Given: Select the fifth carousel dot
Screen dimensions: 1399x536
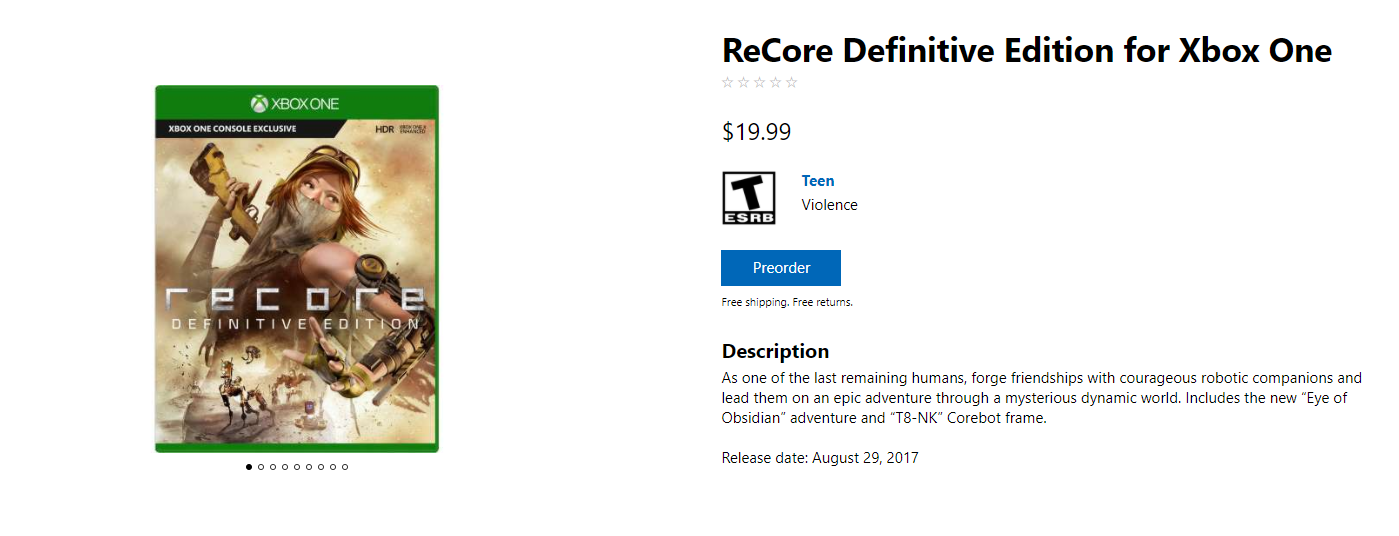Looking at the screenshot, I should click(x=297, y=467).
